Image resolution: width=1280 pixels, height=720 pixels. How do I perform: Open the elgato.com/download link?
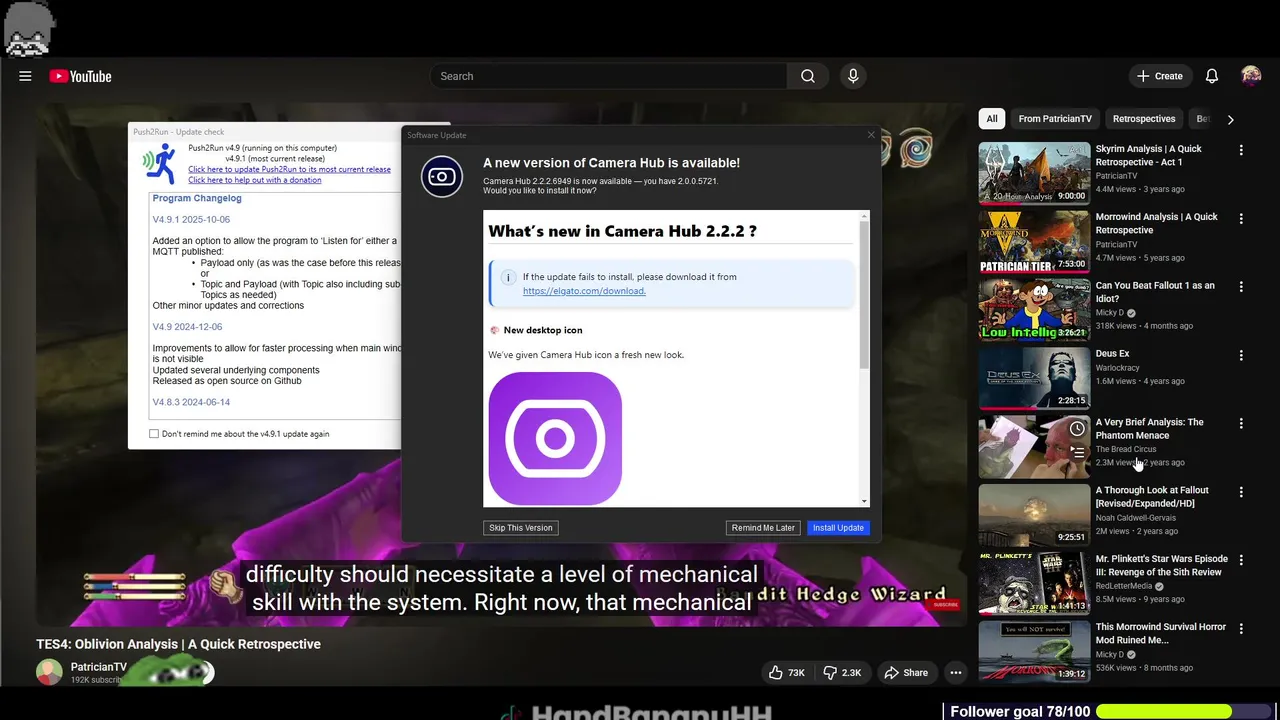[x=584, y=291]
